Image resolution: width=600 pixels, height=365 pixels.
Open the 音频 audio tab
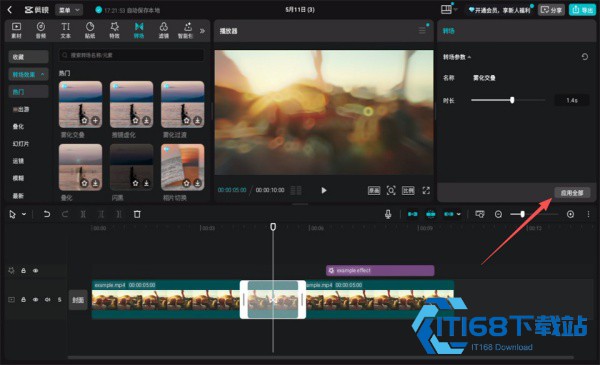coord(41,30)
